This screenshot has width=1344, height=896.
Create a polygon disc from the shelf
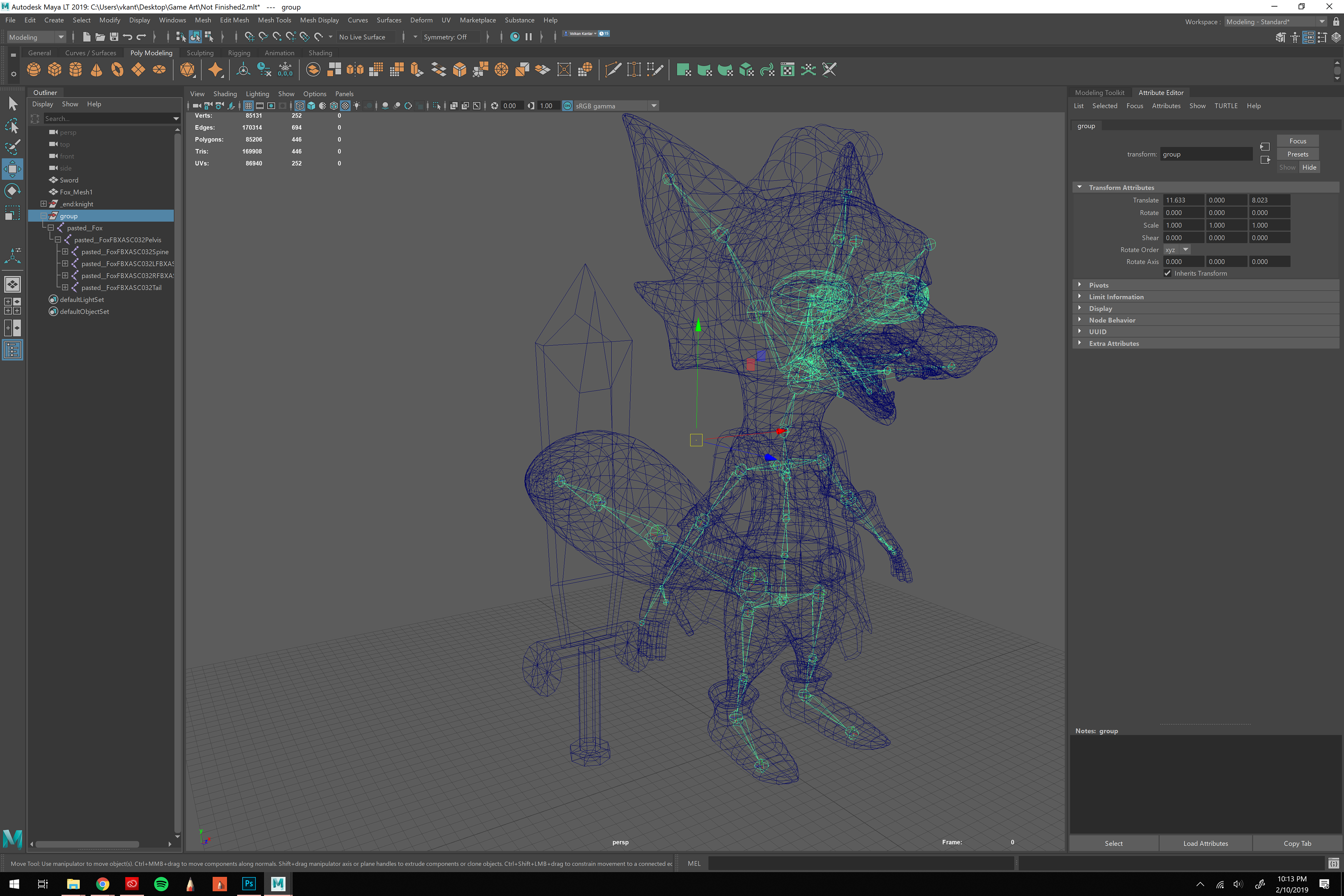pos(159,70)
